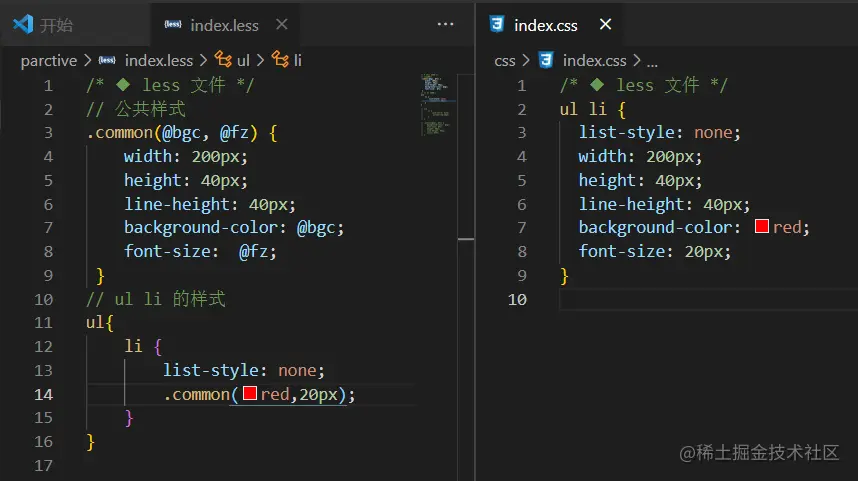The height and width of the screenshot is (481, 858).
Task: Open the More Actions ellipsis menu
Action: 445,24
